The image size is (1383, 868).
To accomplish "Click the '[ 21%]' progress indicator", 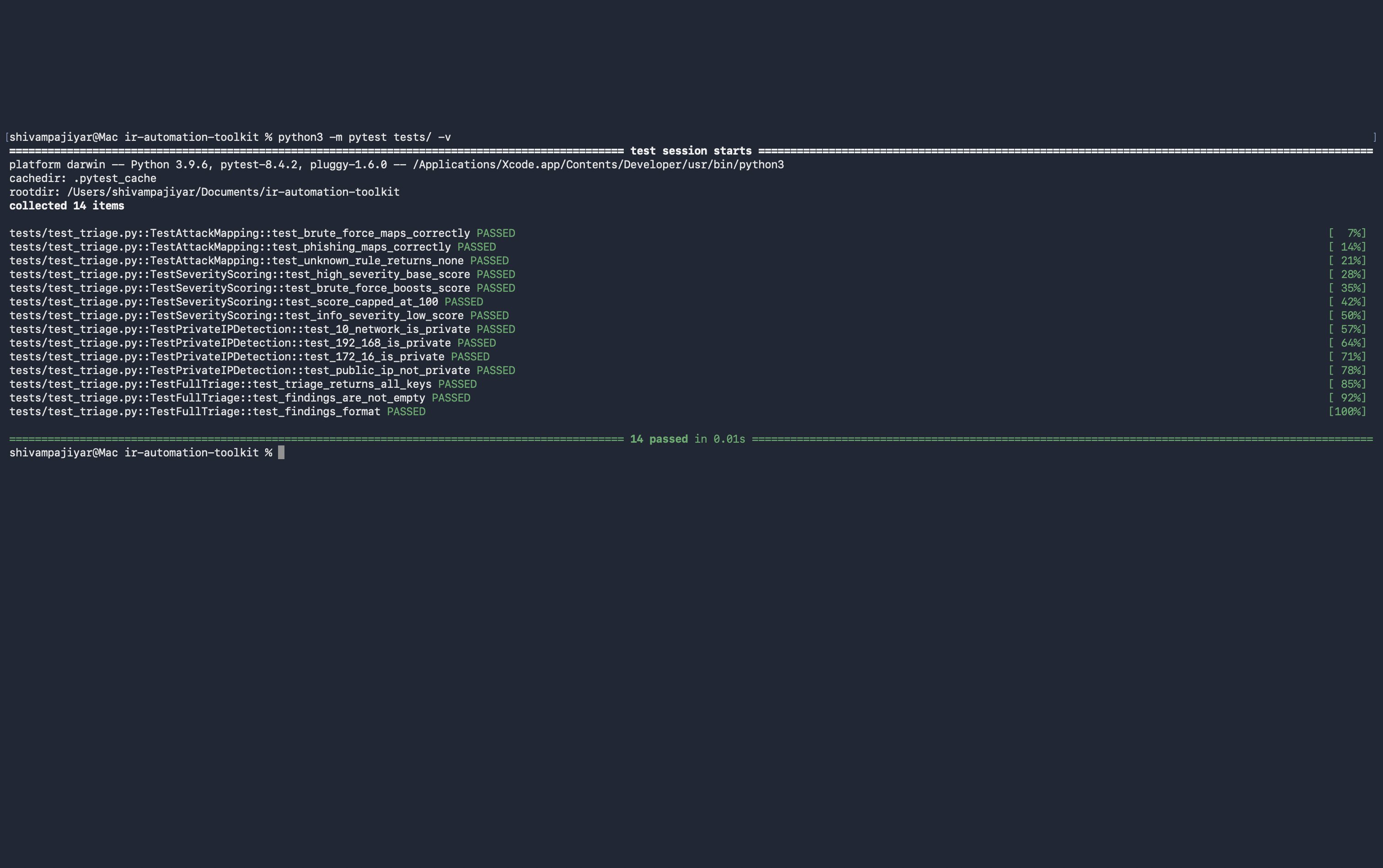I will [1347, 261].
